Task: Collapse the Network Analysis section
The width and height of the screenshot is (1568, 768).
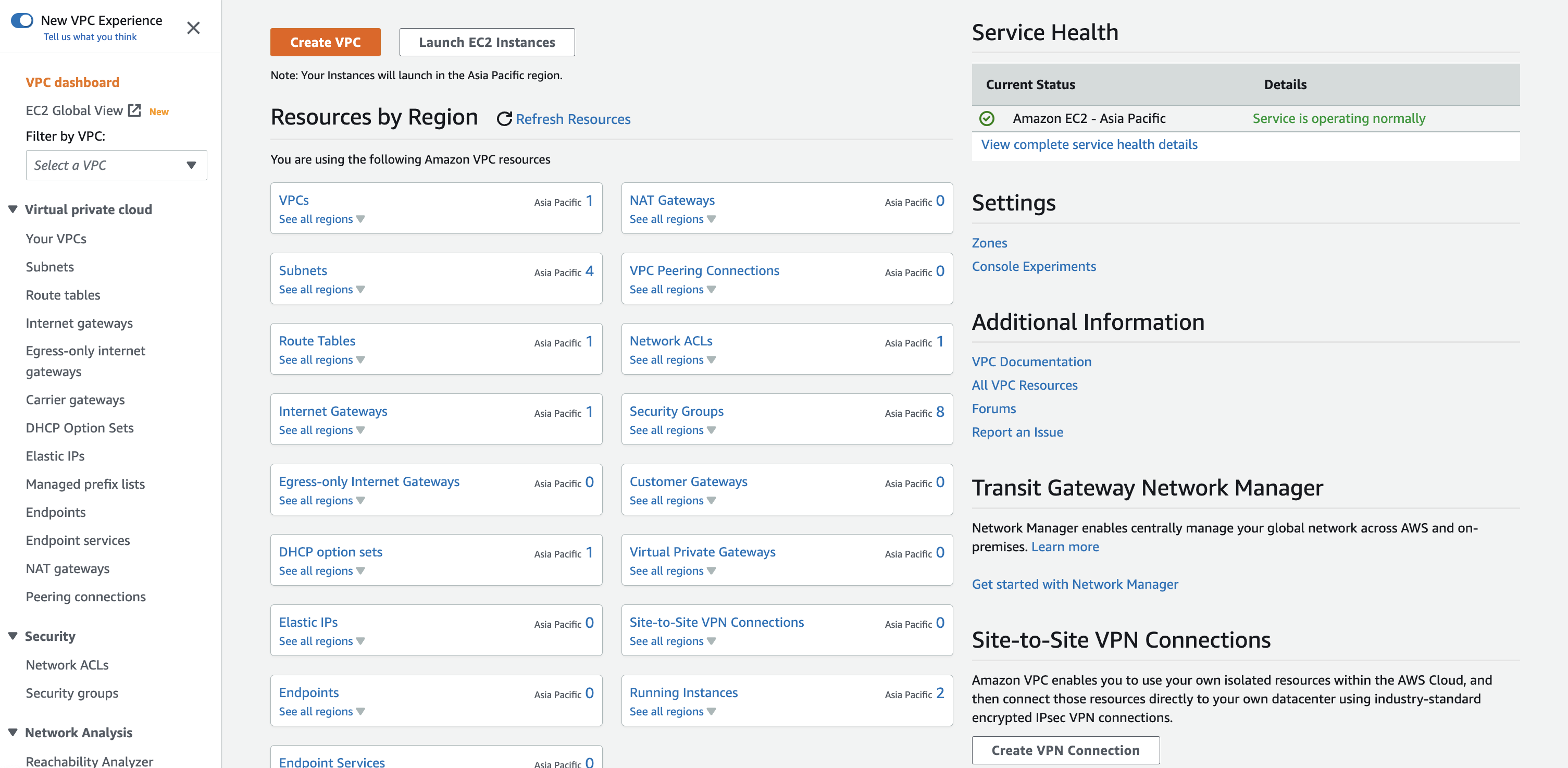Action: point(13,732)
